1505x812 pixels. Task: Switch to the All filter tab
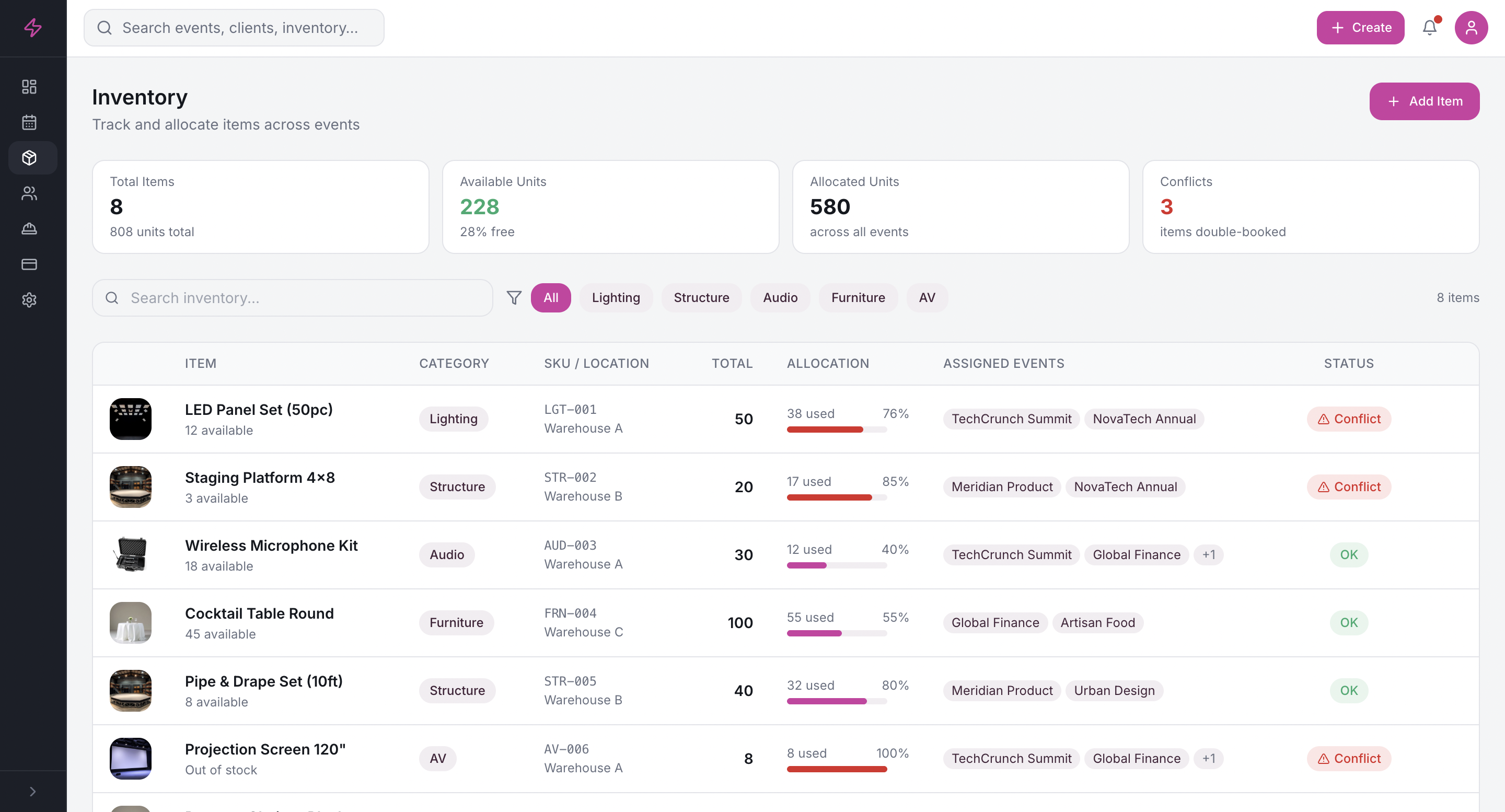point(550,297)
